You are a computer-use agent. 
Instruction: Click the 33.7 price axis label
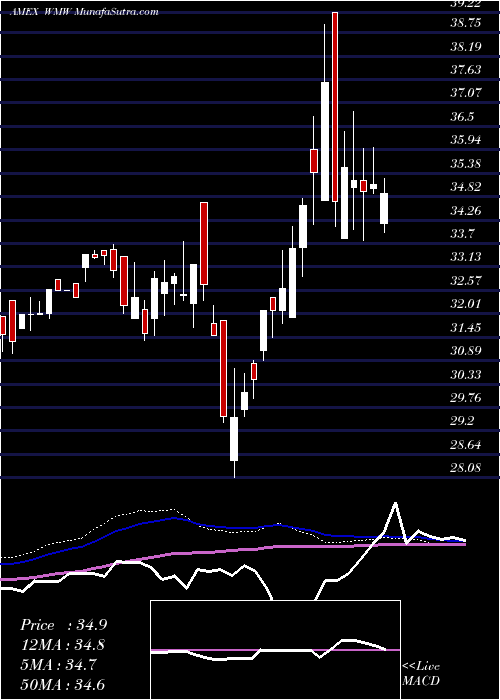pos(462,234)
